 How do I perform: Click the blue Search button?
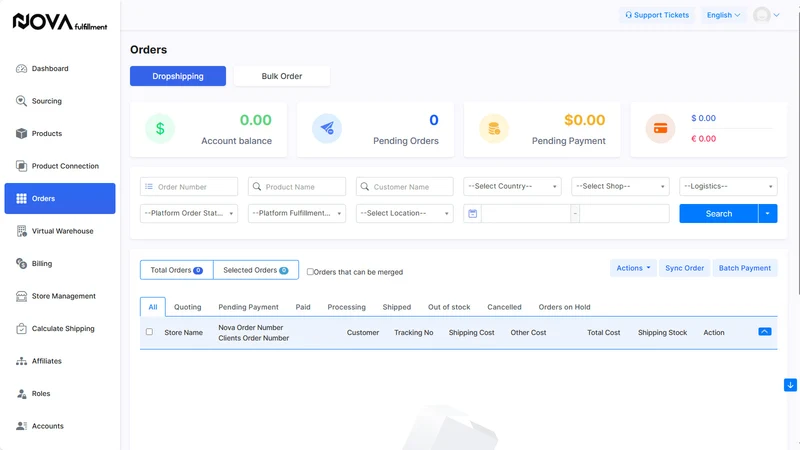click(x=718, y=213)
